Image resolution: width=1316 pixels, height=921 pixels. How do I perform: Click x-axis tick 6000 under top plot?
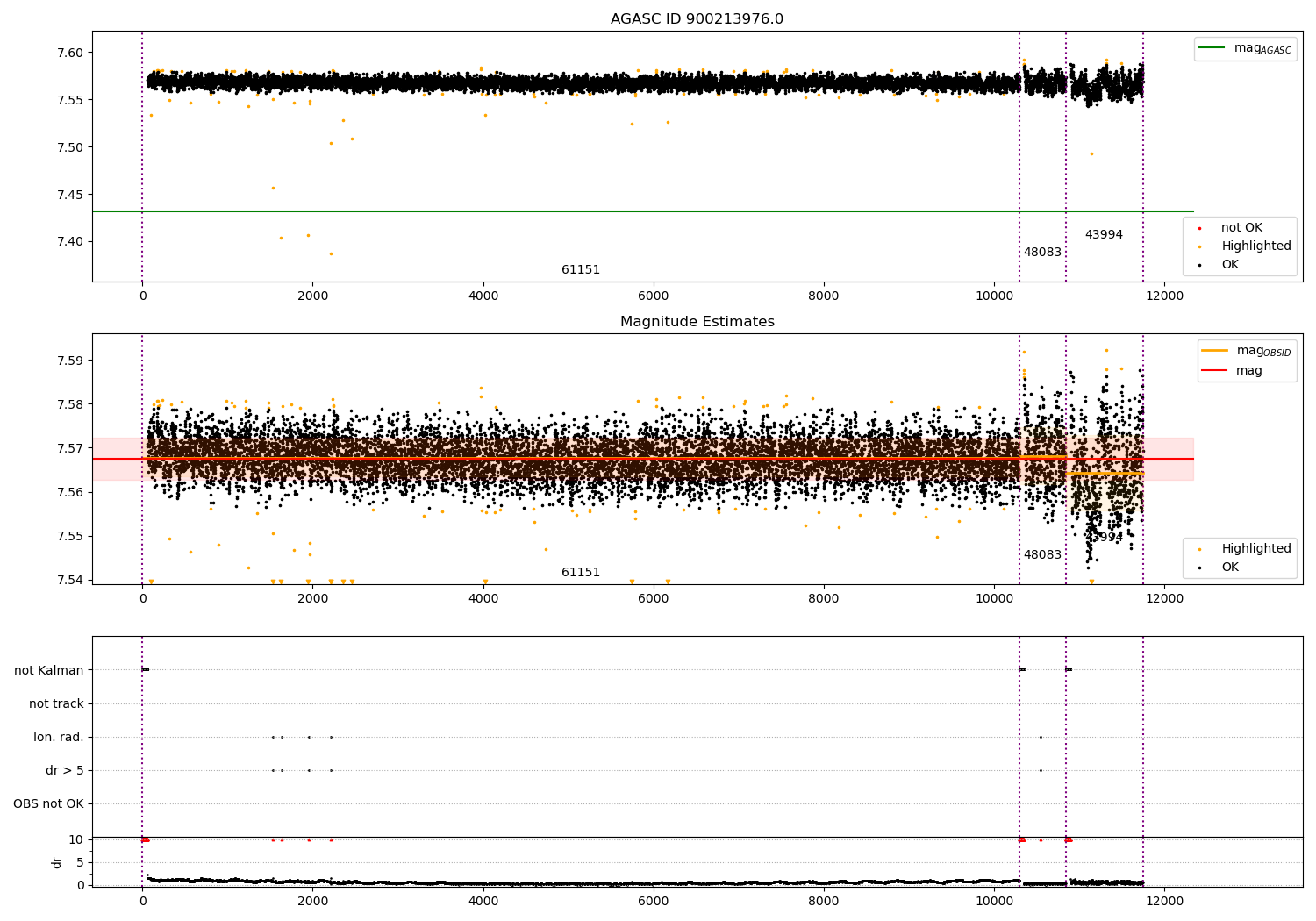pyautogui.click(x=654, y=296)
